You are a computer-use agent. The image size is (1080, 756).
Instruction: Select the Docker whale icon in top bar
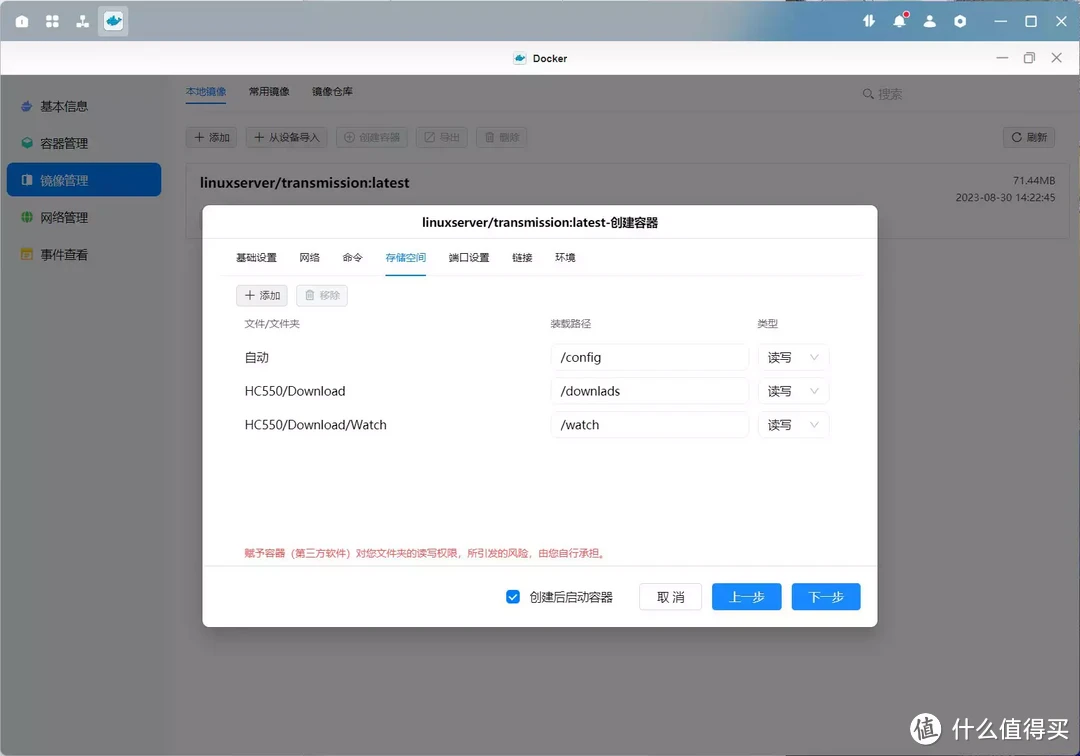click(x=113, y=21)
